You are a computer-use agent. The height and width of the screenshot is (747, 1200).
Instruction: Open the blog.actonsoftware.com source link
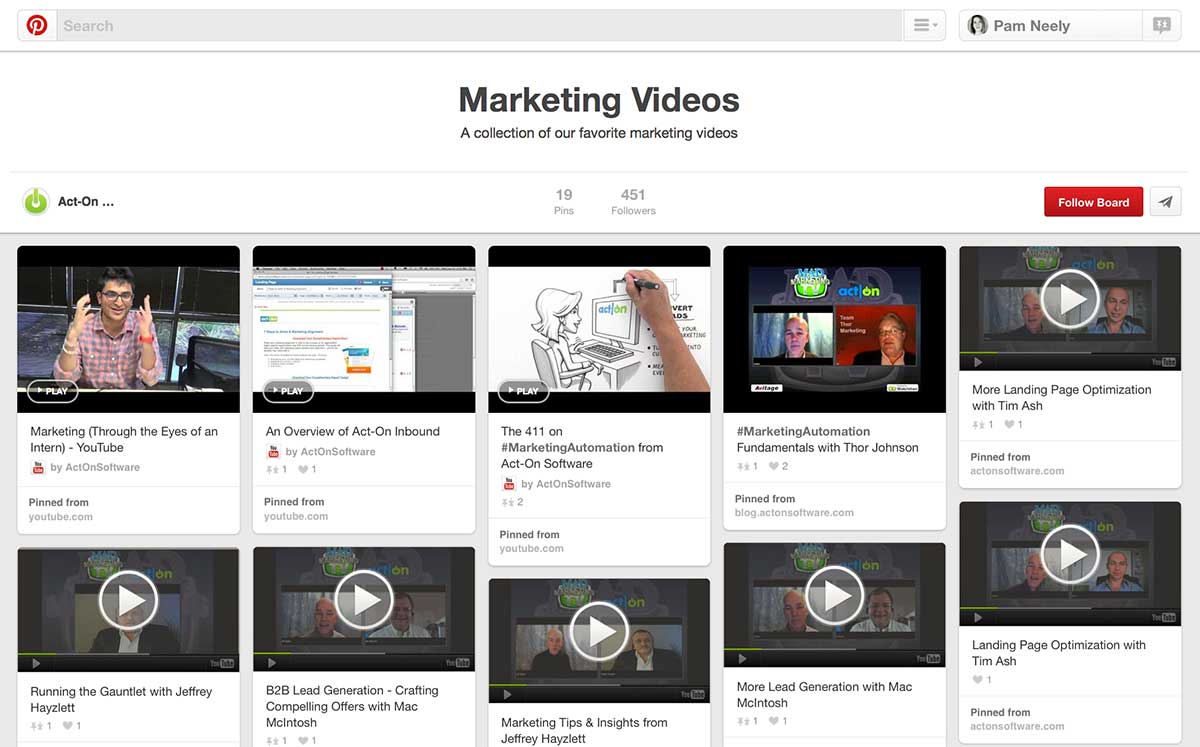point(794,513)
